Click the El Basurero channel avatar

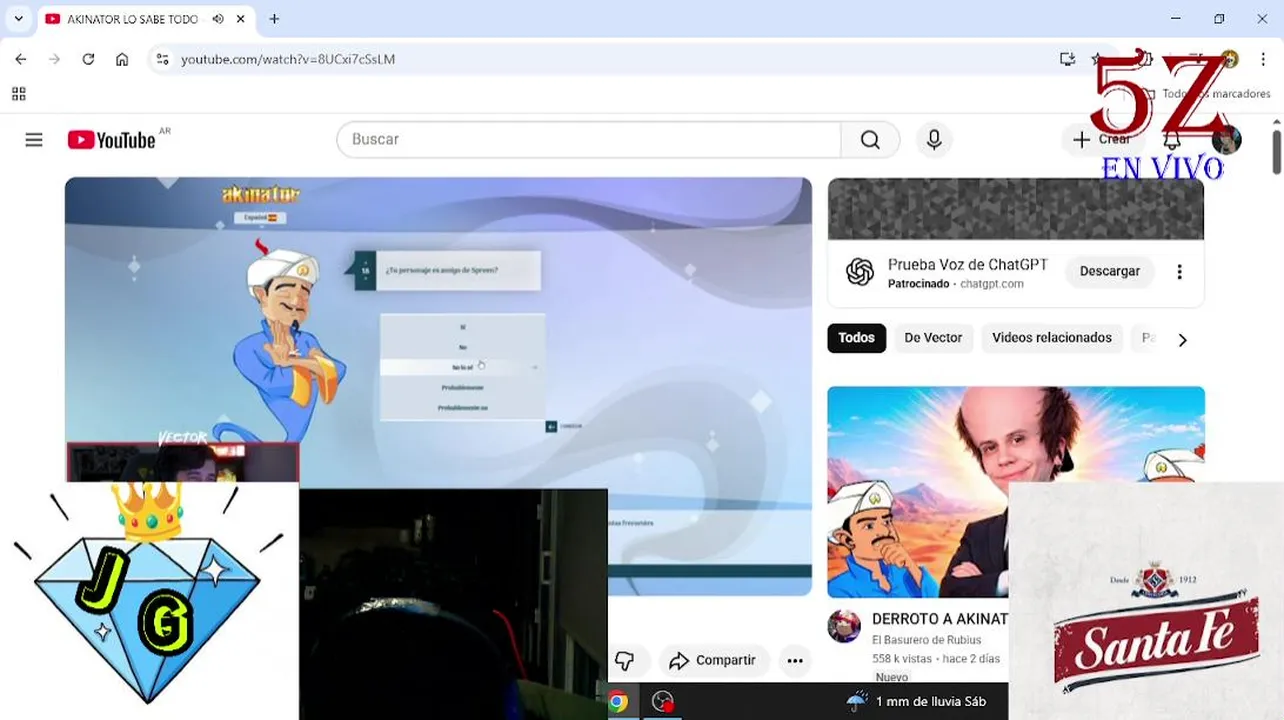point(844,627)
